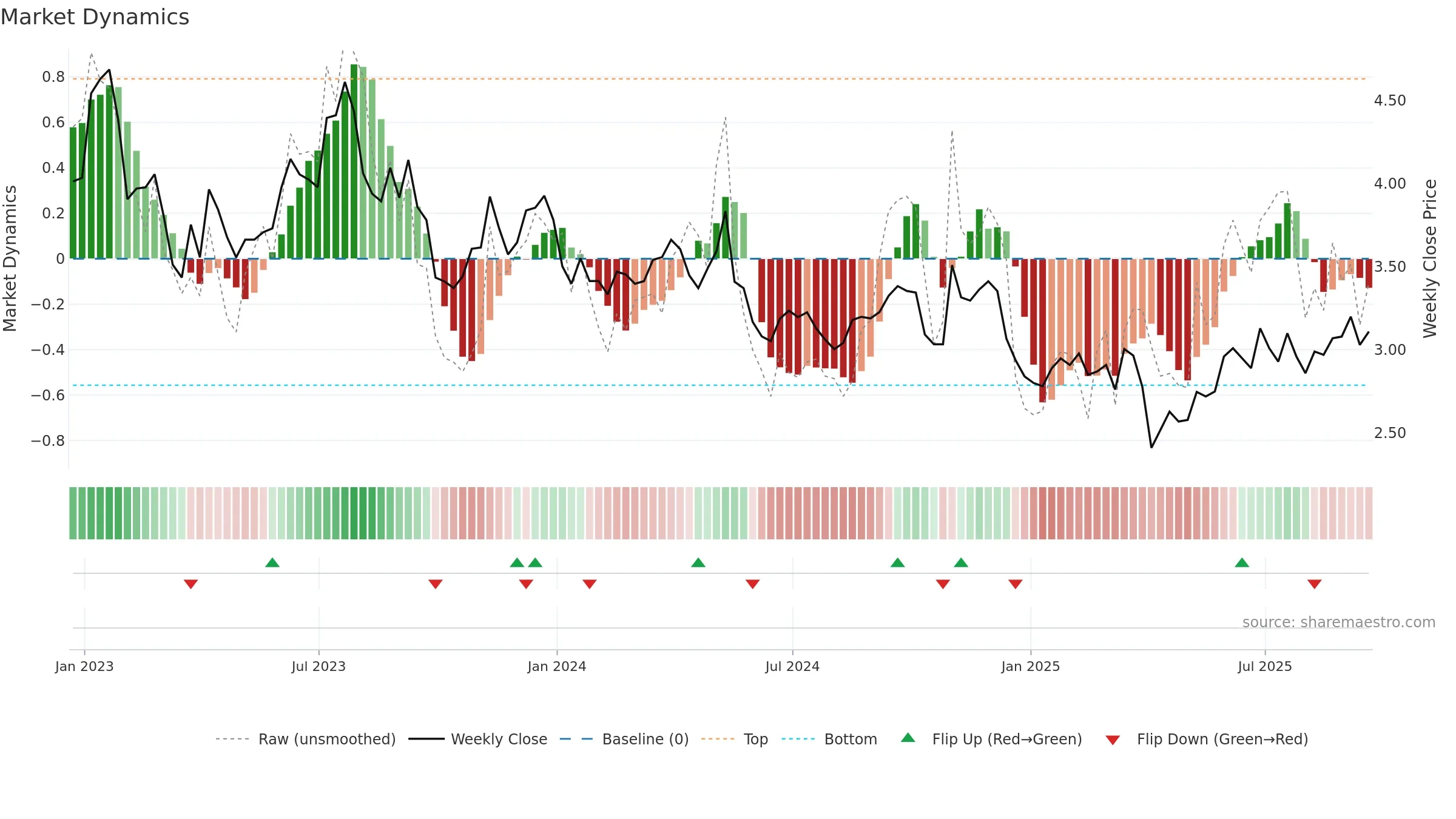This screenshot has height=819, width=1456.
Task: Click the red flip-down triangle in March 2023
Action: pyautogui.click(x=191, y=584)
